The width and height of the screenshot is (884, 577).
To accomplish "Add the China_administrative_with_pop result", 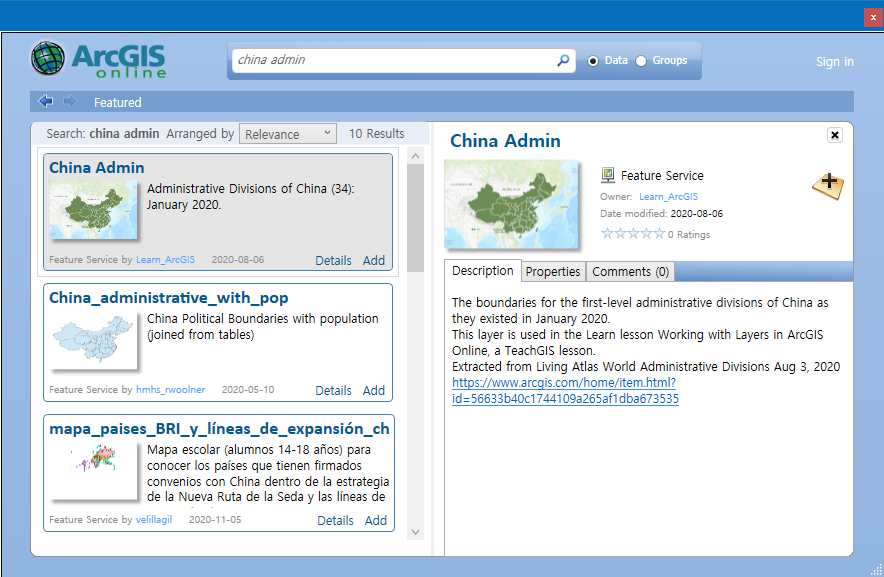I will (374, 390).
